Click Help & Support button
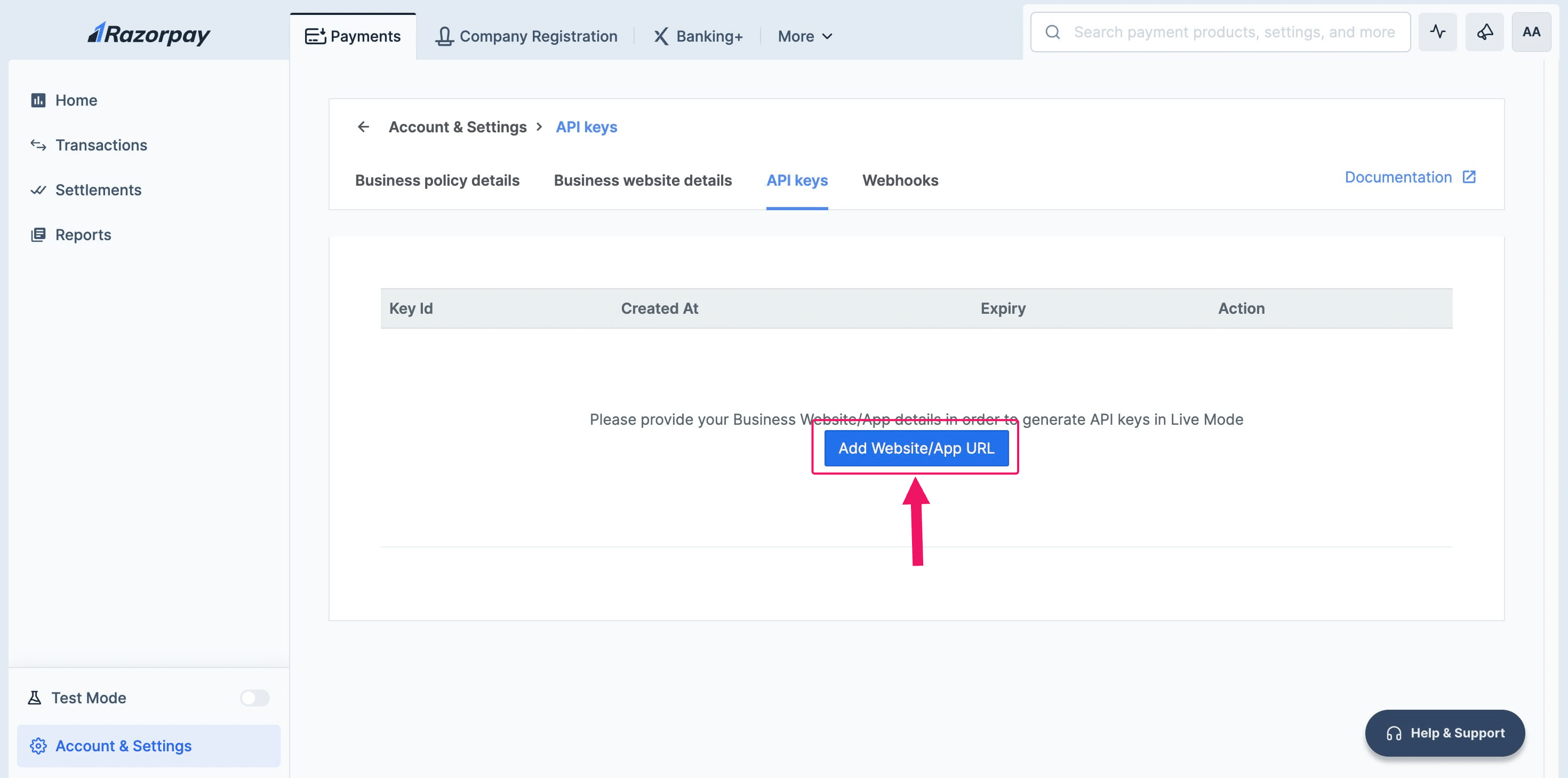This screenshot has width=1568, height=778. pos(1444,733)
